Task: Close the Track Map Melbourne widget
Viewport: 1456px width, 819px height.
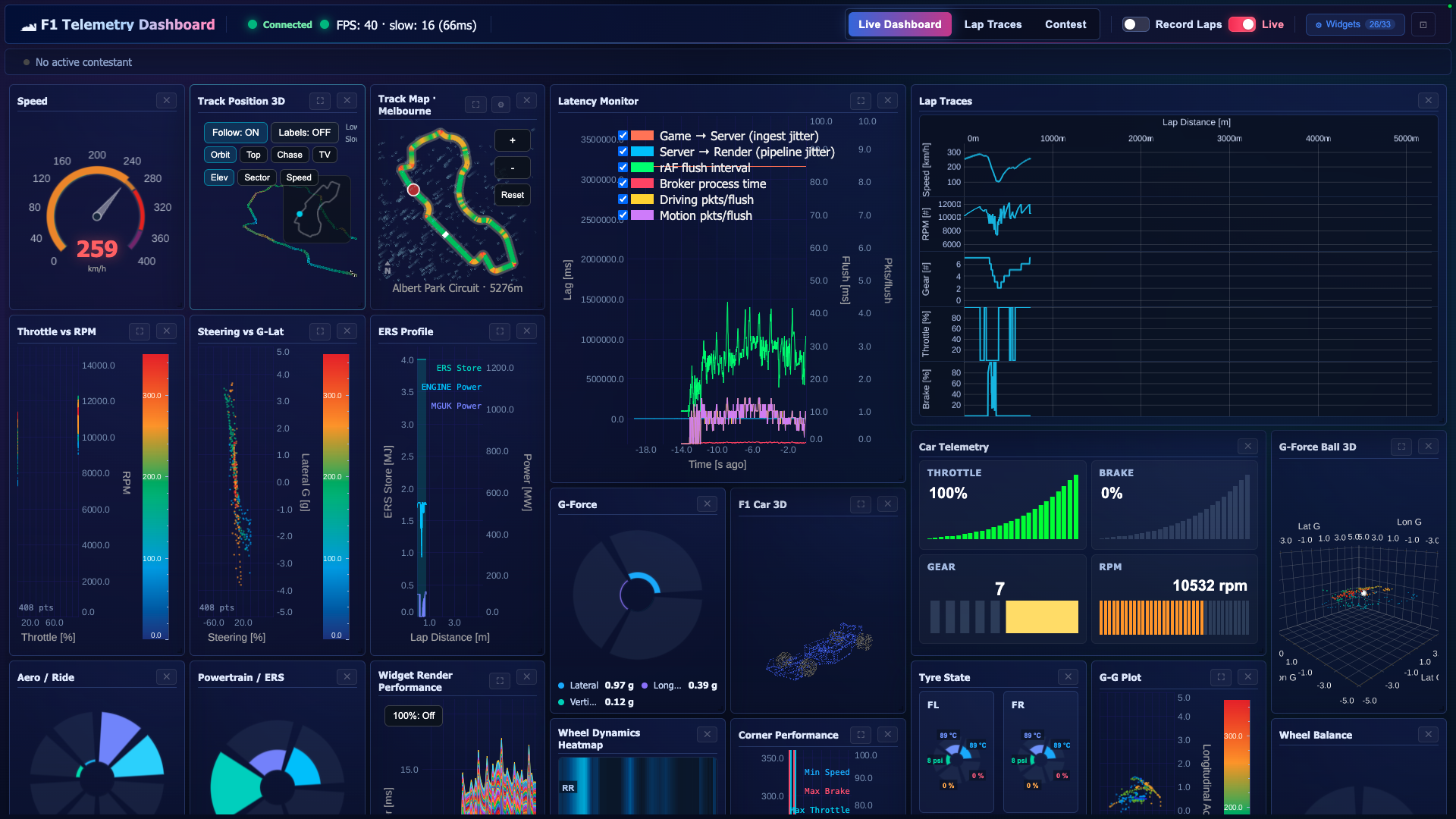Action: (x=526, y=100)
